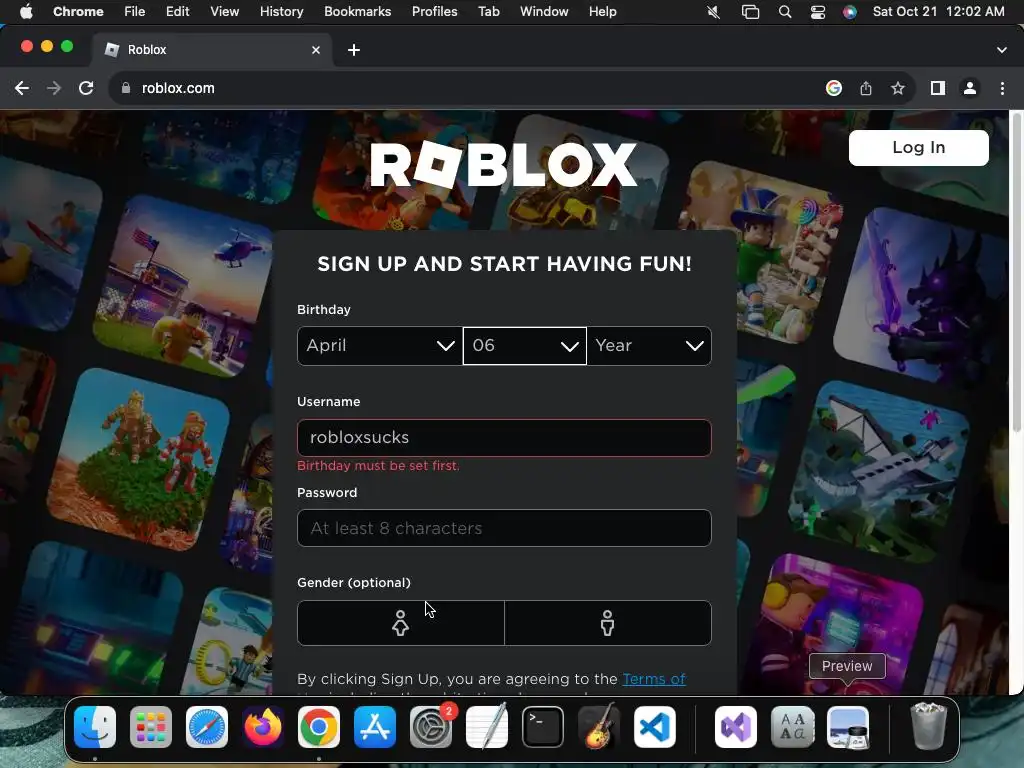This screenshot has height=768, width=1024.
Task: Open Terminal from the Dock
Action: click(x=543, y=728)
